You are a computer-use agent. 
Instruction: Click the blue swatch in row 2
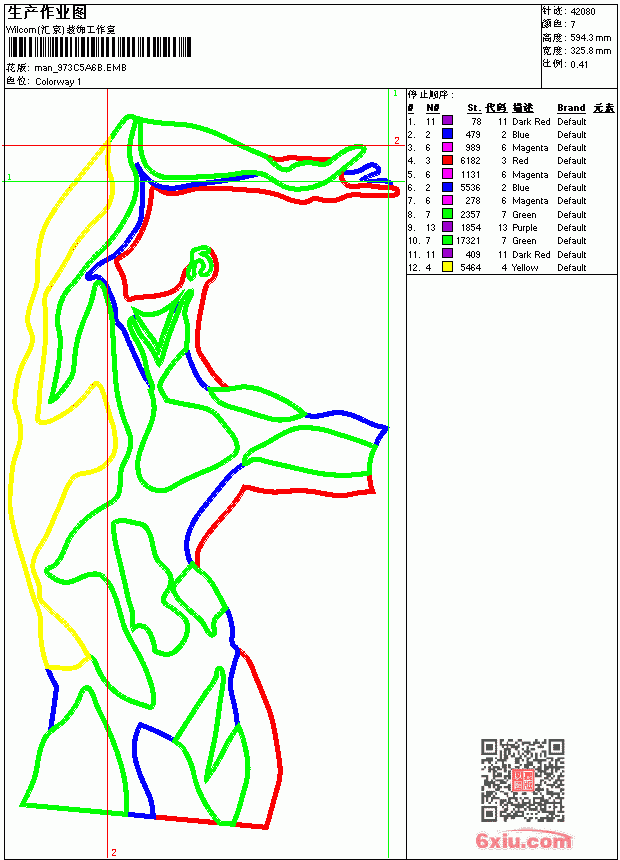click(447, 134)
